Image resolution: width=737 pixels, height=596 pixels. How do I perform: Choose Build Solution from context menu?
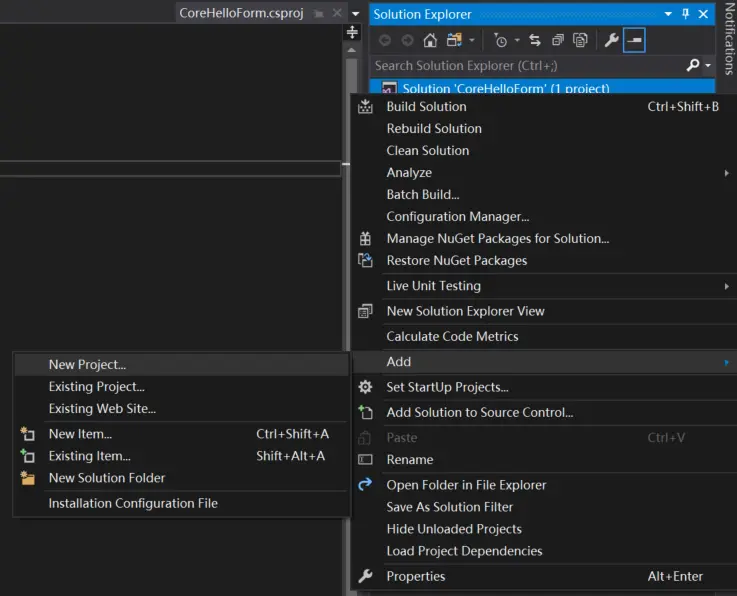(544, 107)
